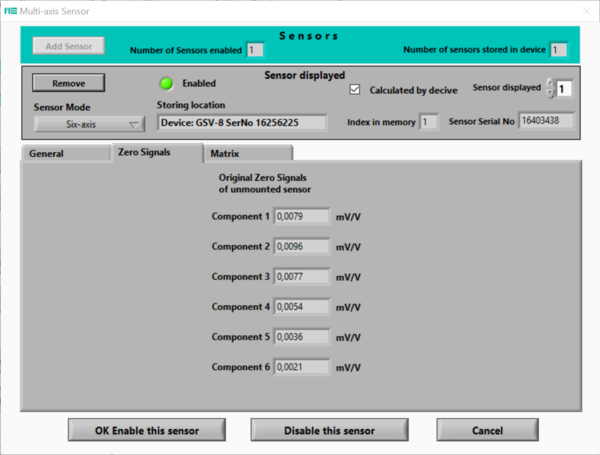This screenshot has height=455, width=600.
Task: Click the Component 1 value field
Action: [x=301, y=216]
